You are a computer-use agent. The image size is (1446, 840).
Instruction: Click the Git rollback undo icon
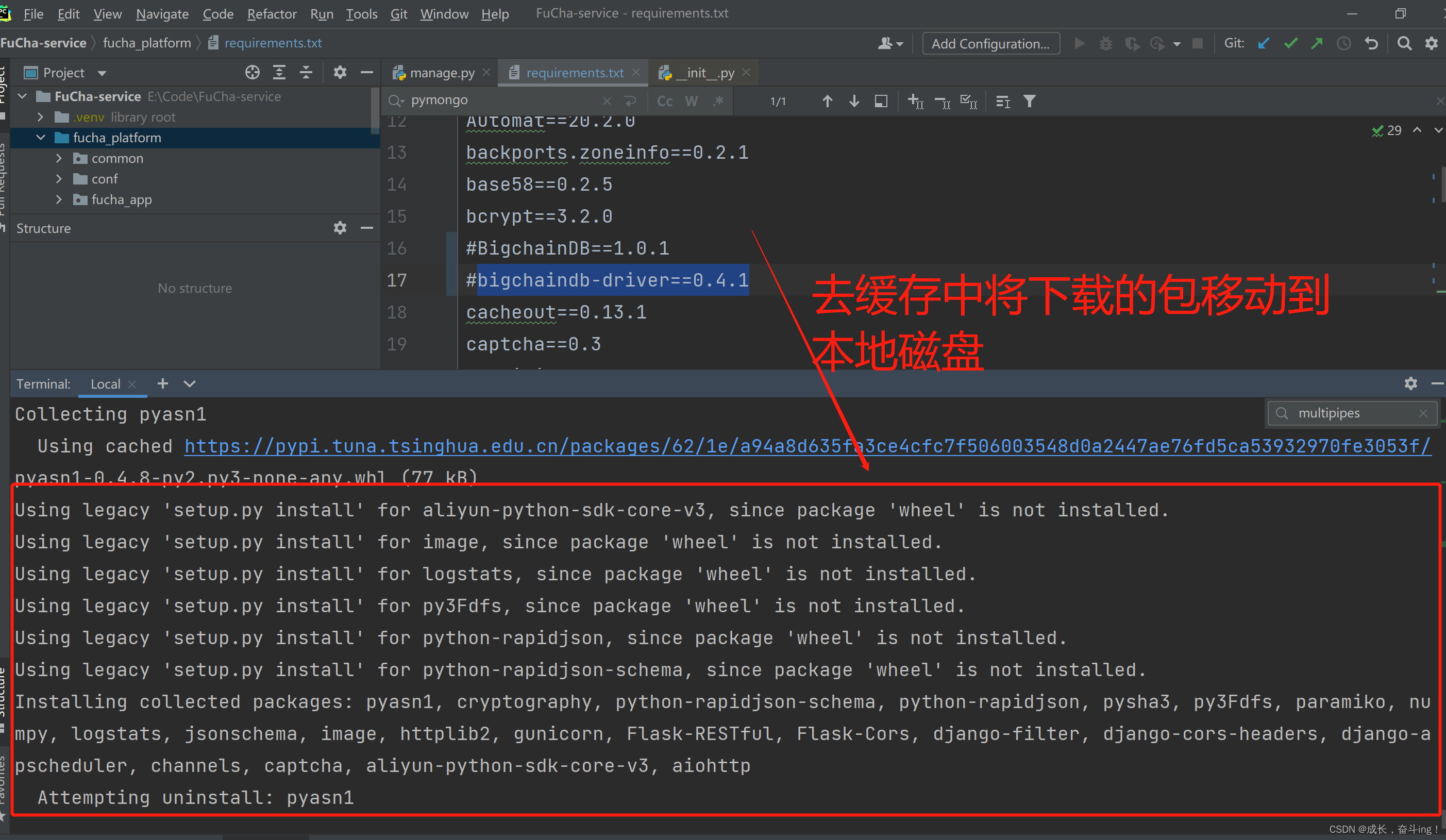(1371, 44)
